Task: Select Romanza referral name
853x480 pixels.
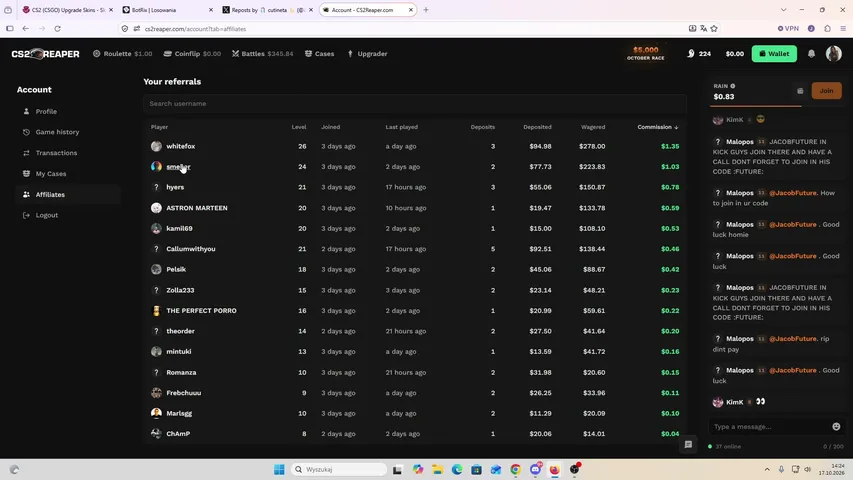Action: tap(181, 372)
